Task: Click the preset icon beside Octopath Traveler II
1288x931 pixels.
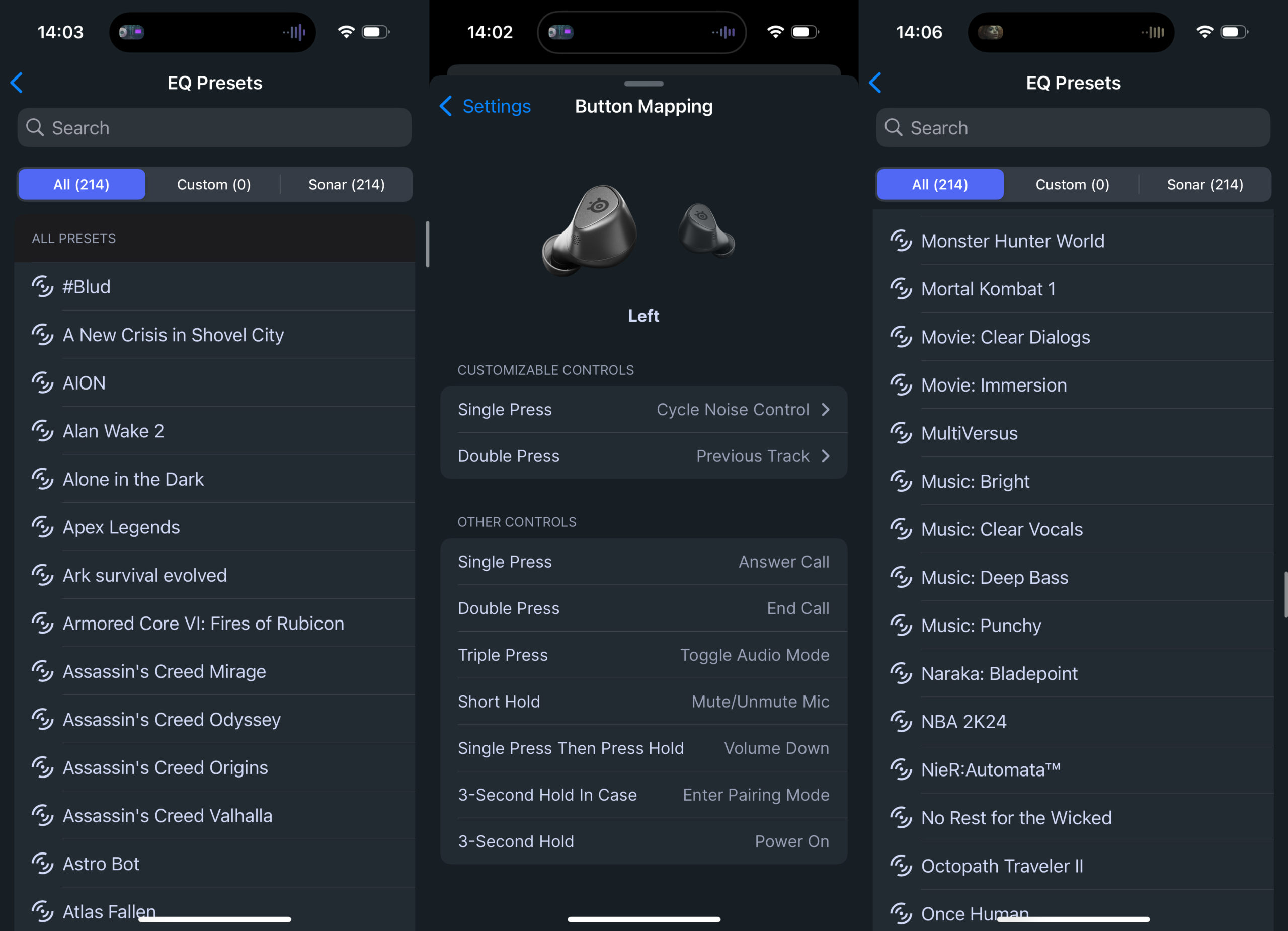Action: point(901,866)
